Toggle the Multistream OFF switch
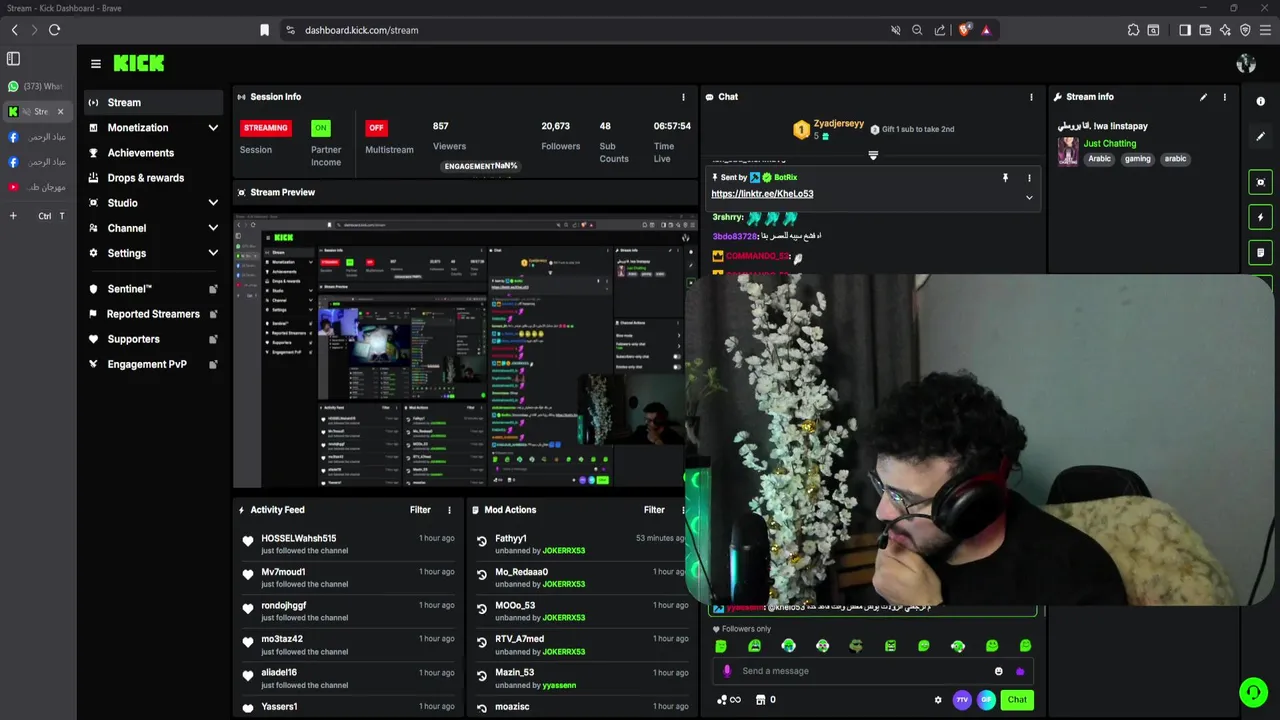This screenshot has height=720, width=1280. click(x=376, y=128)
